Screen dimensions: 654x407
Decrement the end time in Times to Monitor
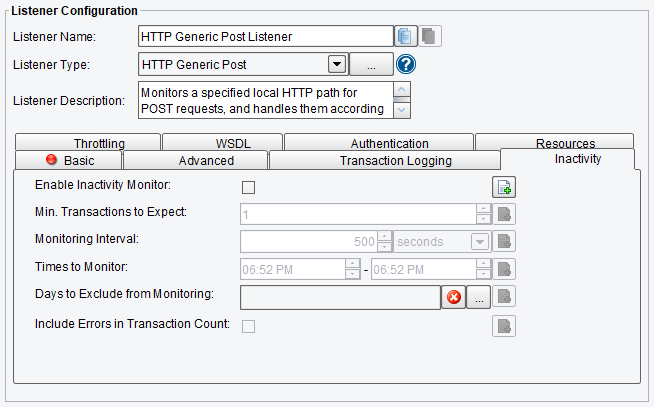click(x=483, y=274)
